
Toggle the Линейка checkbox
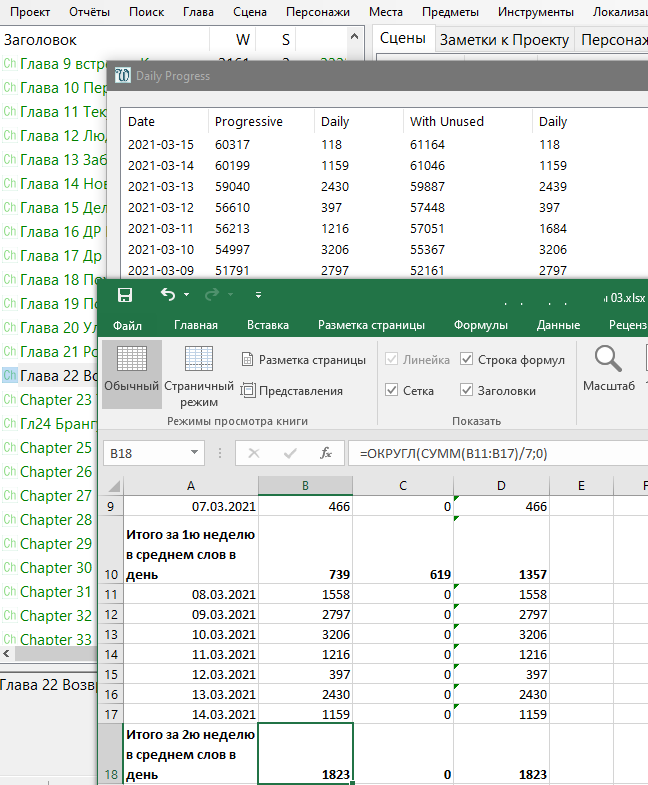pos(392,359)
